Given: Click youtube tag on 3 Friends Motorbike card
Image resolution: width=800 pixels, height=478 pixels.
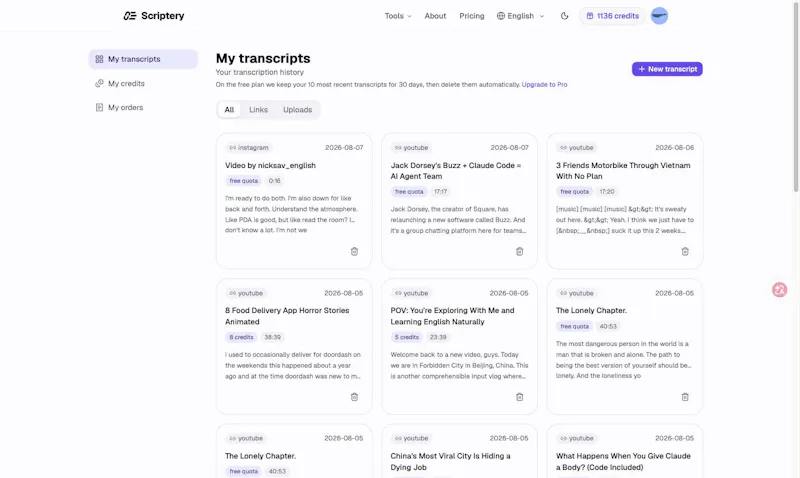Looking at the screenshot, I should pyautogui.click(x=577, y=147).
